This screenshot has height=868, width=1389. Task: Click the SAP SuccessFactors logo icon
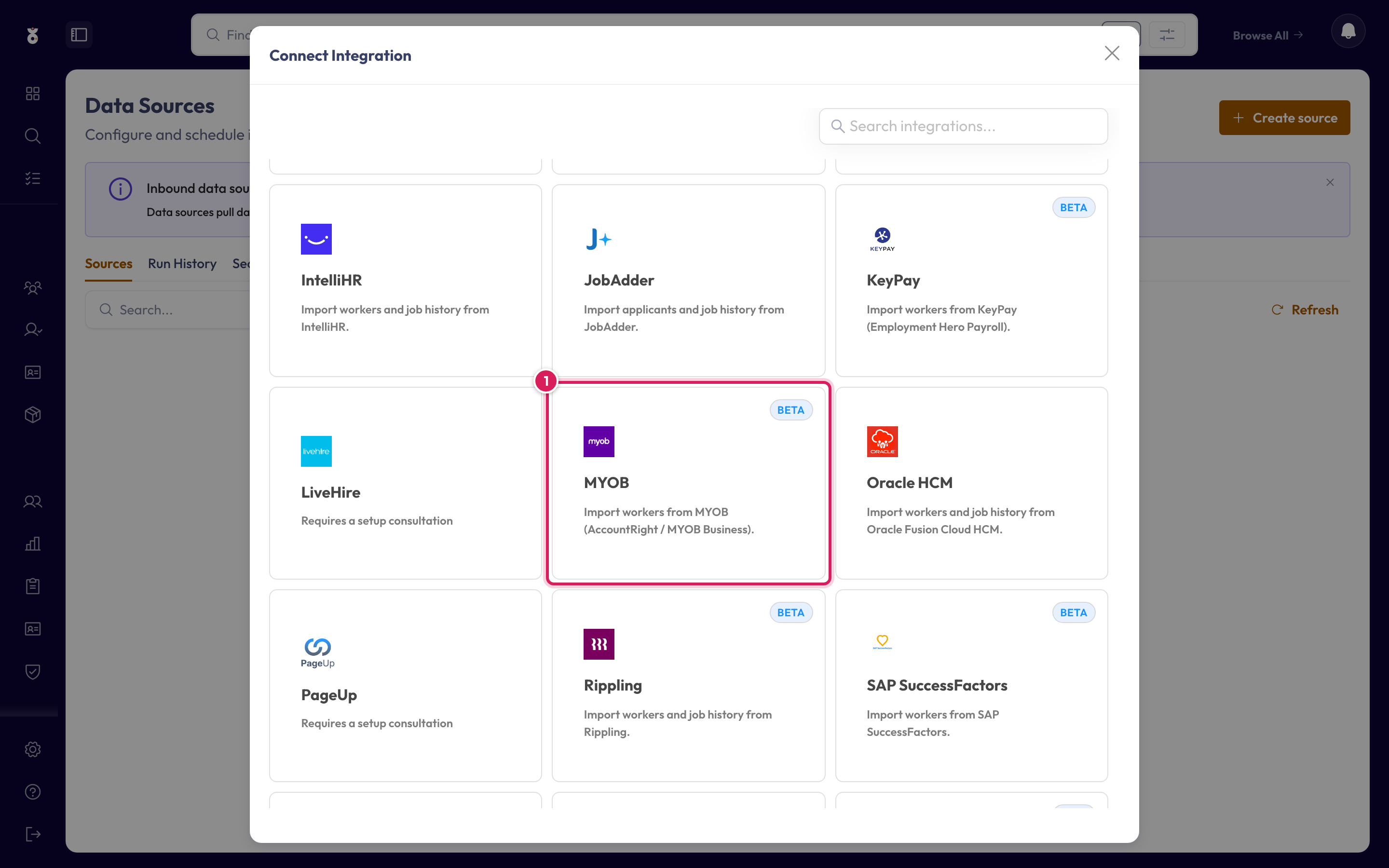click(x=882, y=642)
